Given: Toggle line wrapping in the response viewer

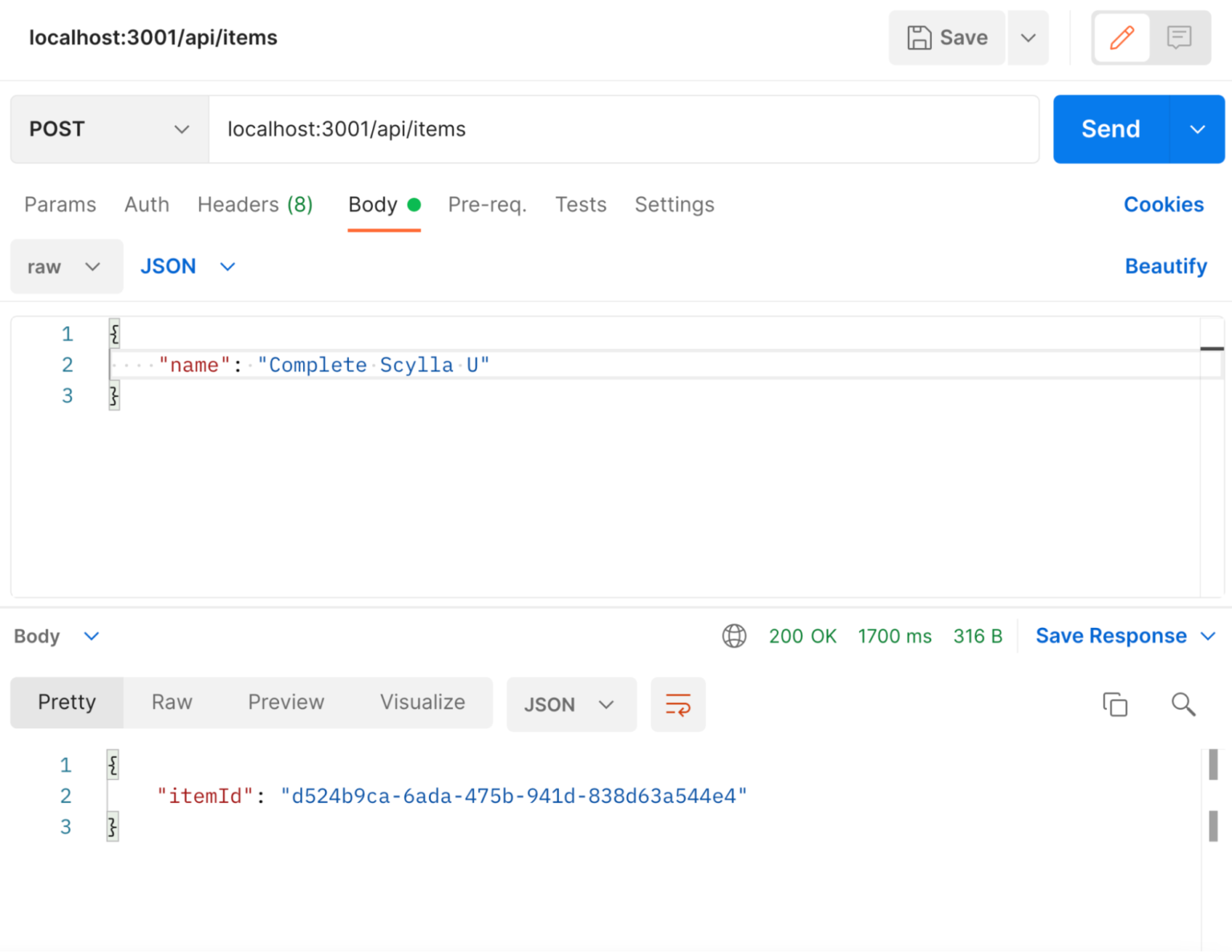Looking at the screenshot, I should (x=678, y=704).
